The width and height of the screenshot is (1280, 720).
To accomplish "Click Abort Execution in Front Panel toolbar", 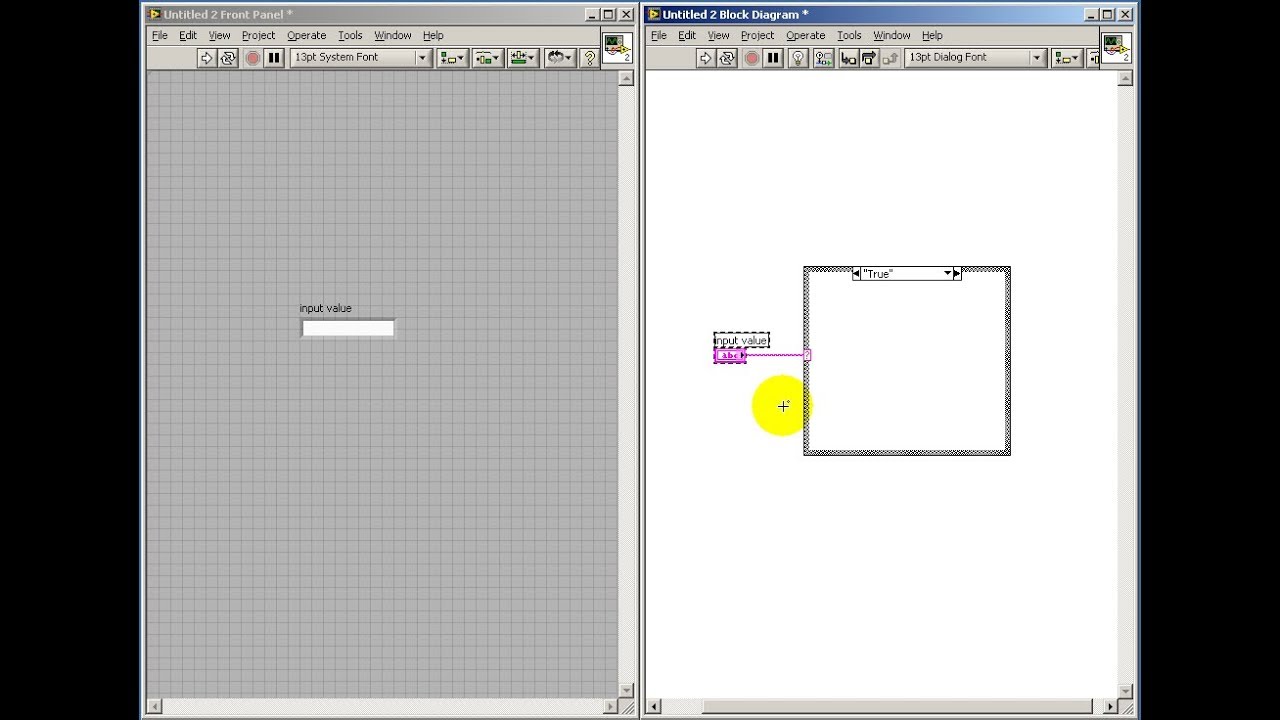I will coord(252,58).
